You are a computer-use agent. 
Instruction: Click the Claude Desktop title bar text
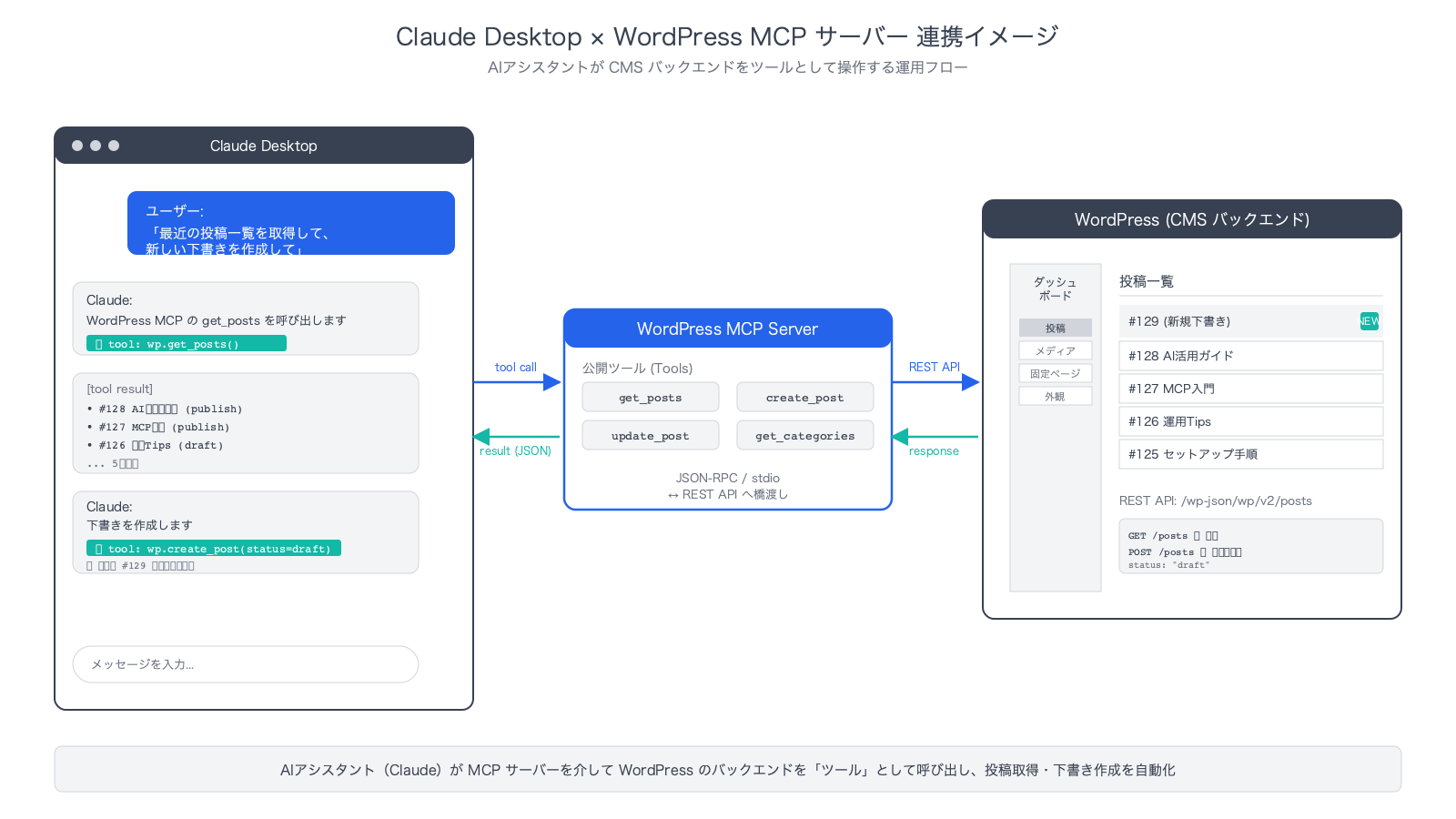coord(264,146)
